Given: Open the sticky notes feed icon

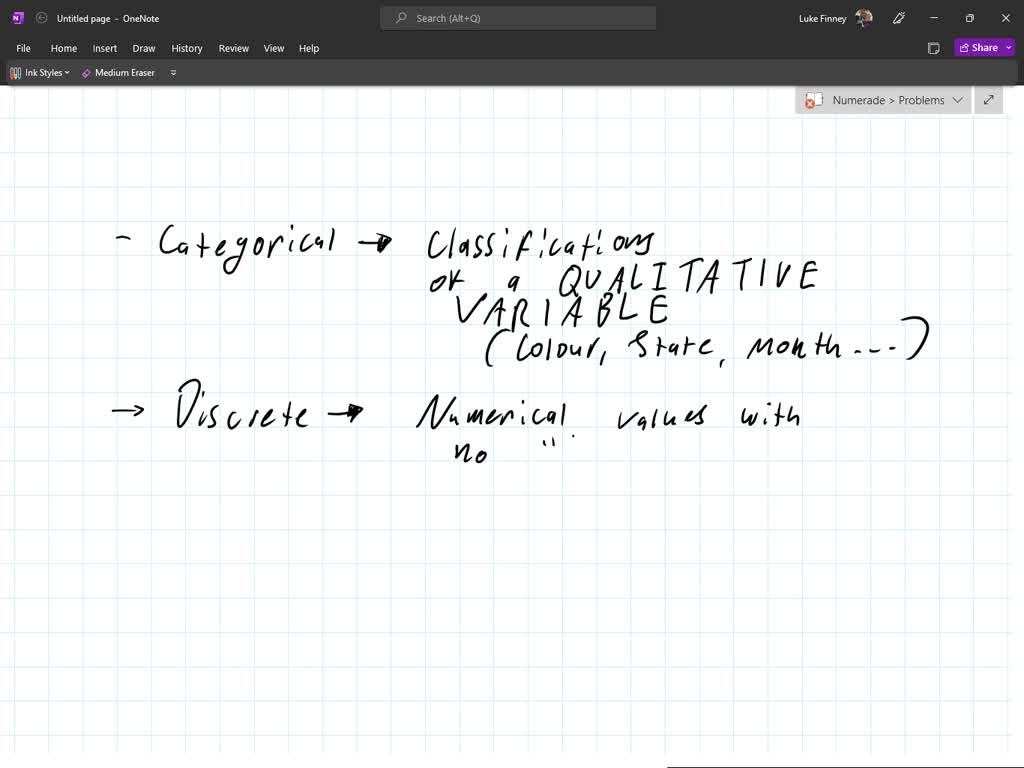Looking at the screenshot, I should 933,48.
